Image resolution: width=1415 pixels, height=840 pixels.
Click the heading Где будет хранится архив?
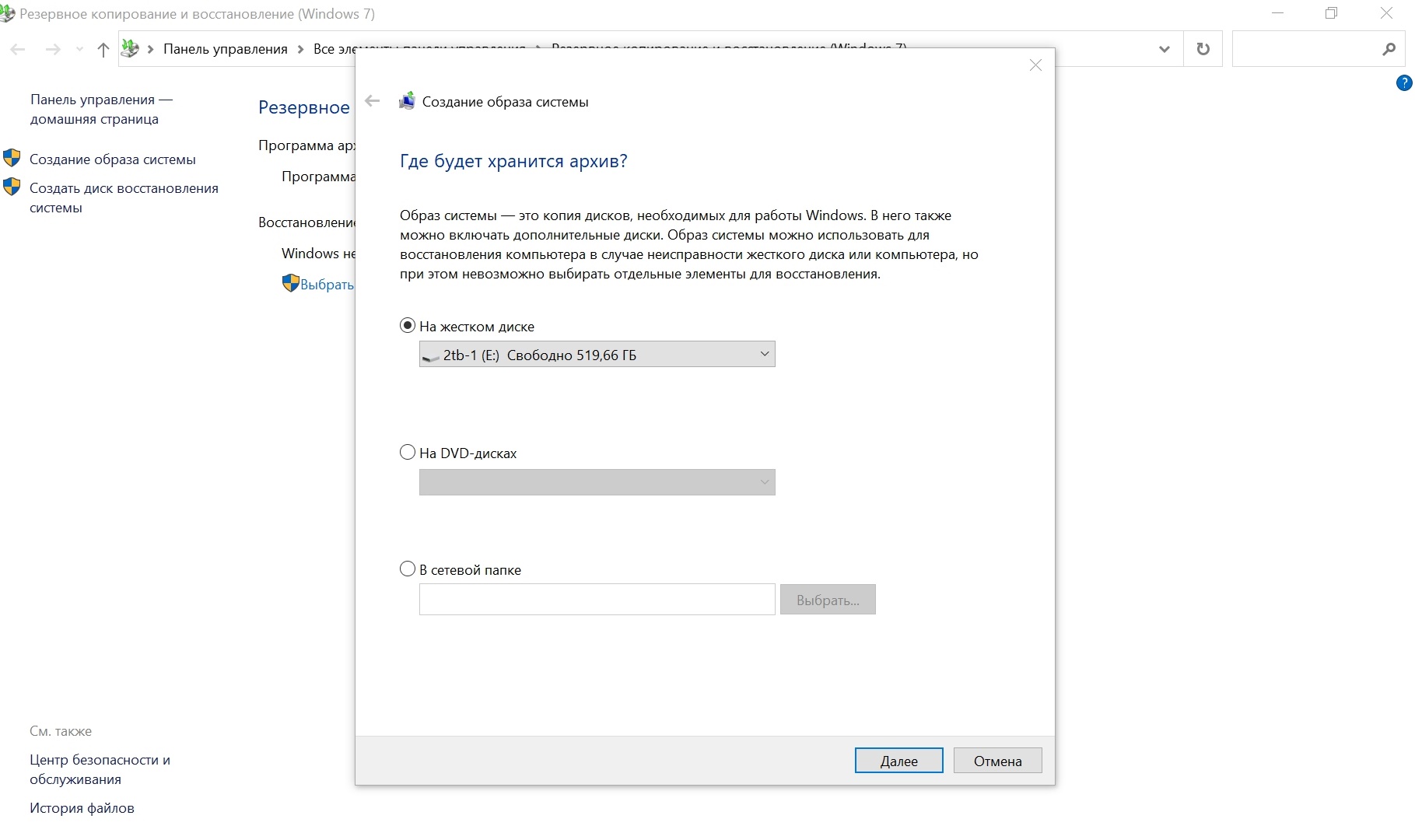click(513, 161)
